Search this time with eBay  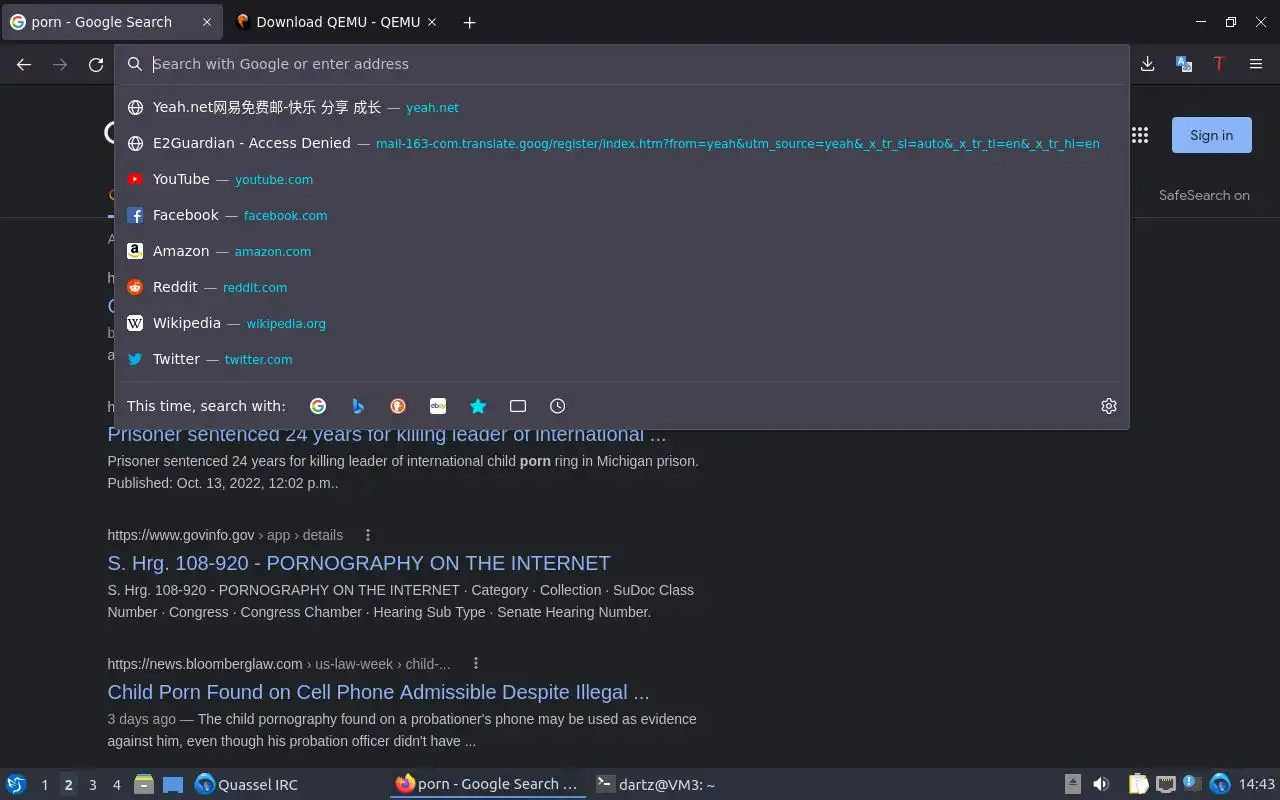[438, 406]
